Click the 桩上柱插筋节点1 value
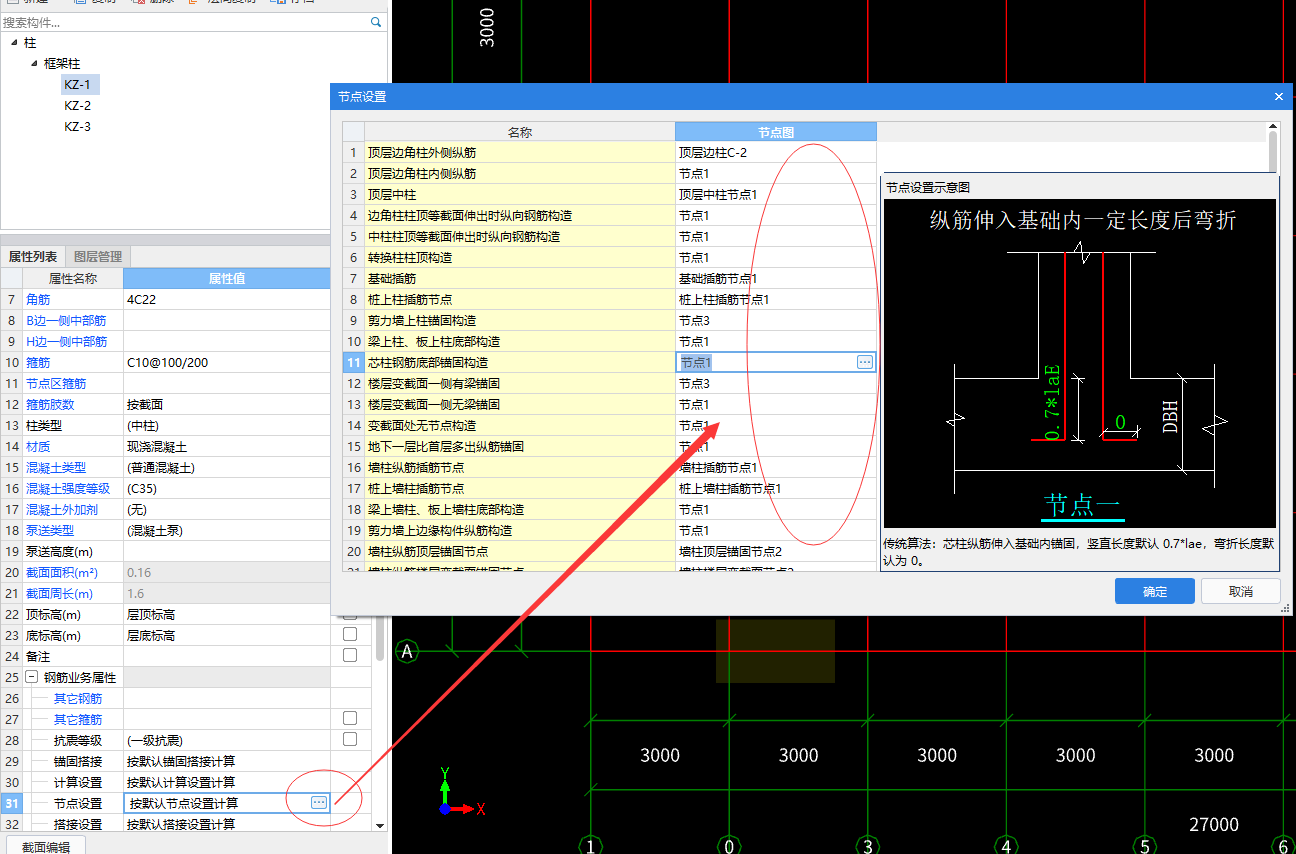Image resolution: width=1296 pixels, height=854 pixels. [x=724, y=300]
